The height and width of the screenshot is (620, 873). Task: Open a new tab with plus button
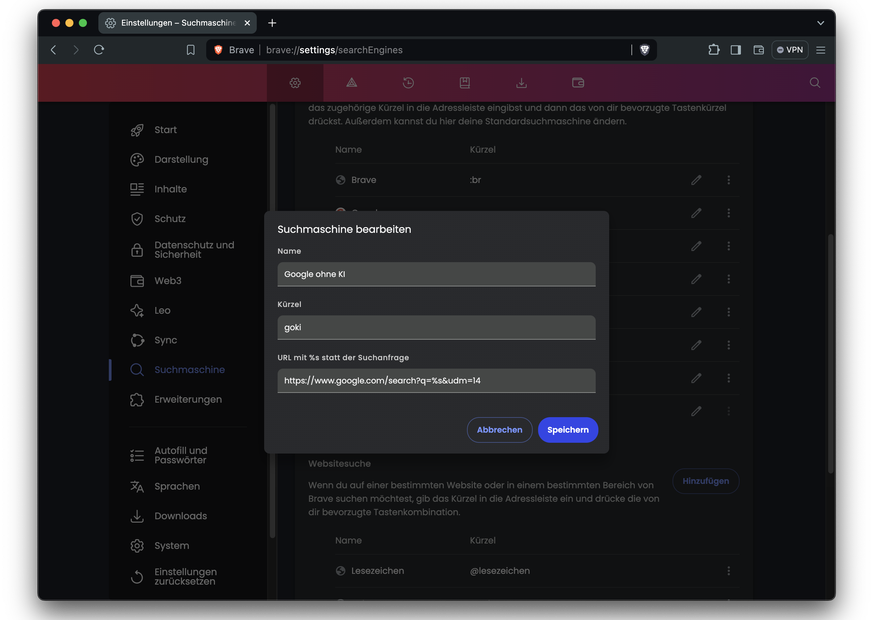point(272,23)
